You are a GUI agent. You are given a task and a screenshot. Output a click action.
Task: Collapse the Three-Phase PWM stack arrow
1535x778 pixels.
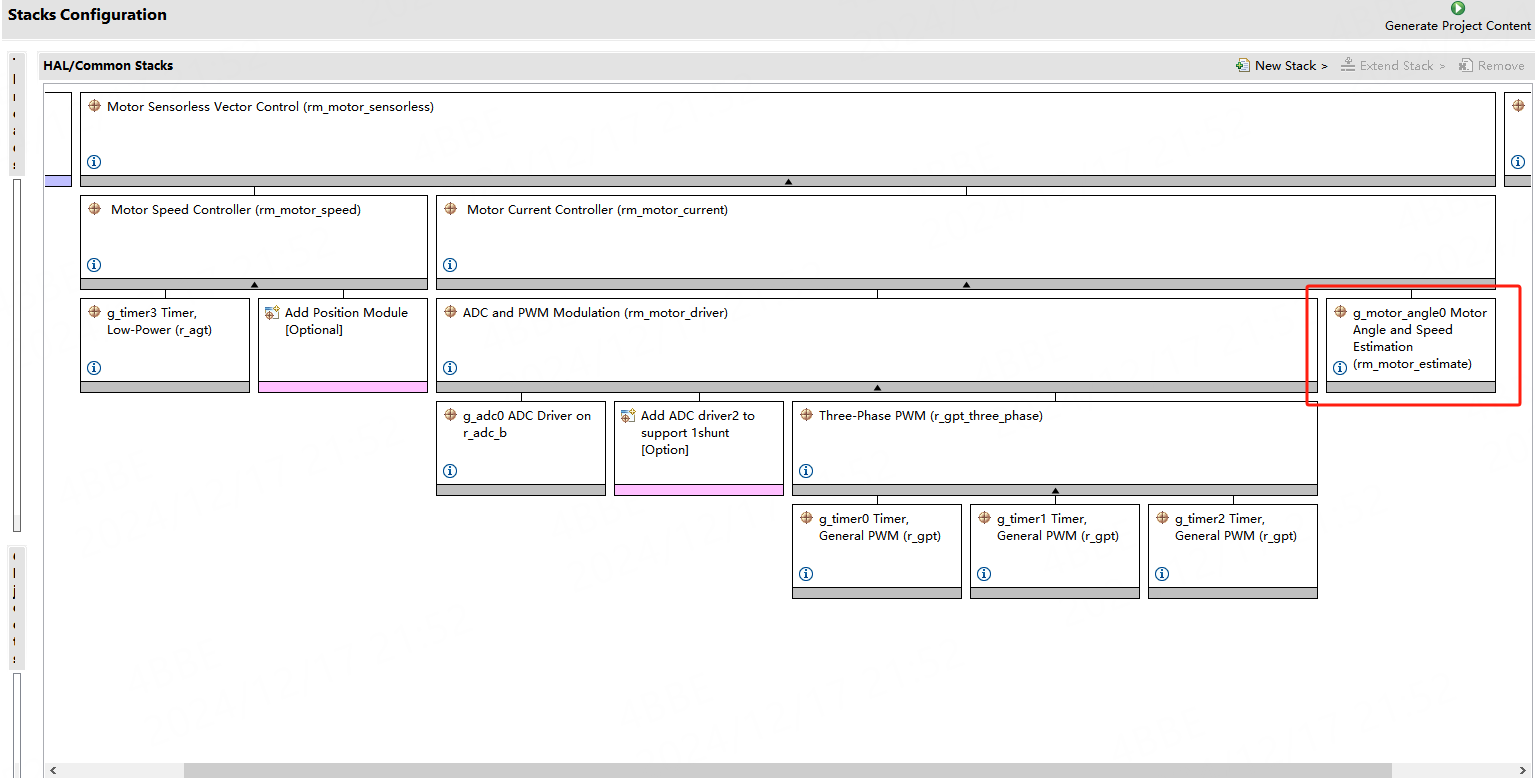1055,491
